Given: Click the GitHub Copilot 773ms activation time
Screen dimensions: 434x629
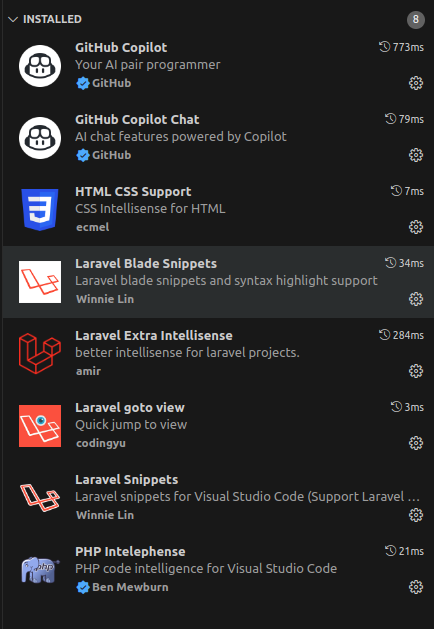Looking at the screenshot, I should pos(402,47).
